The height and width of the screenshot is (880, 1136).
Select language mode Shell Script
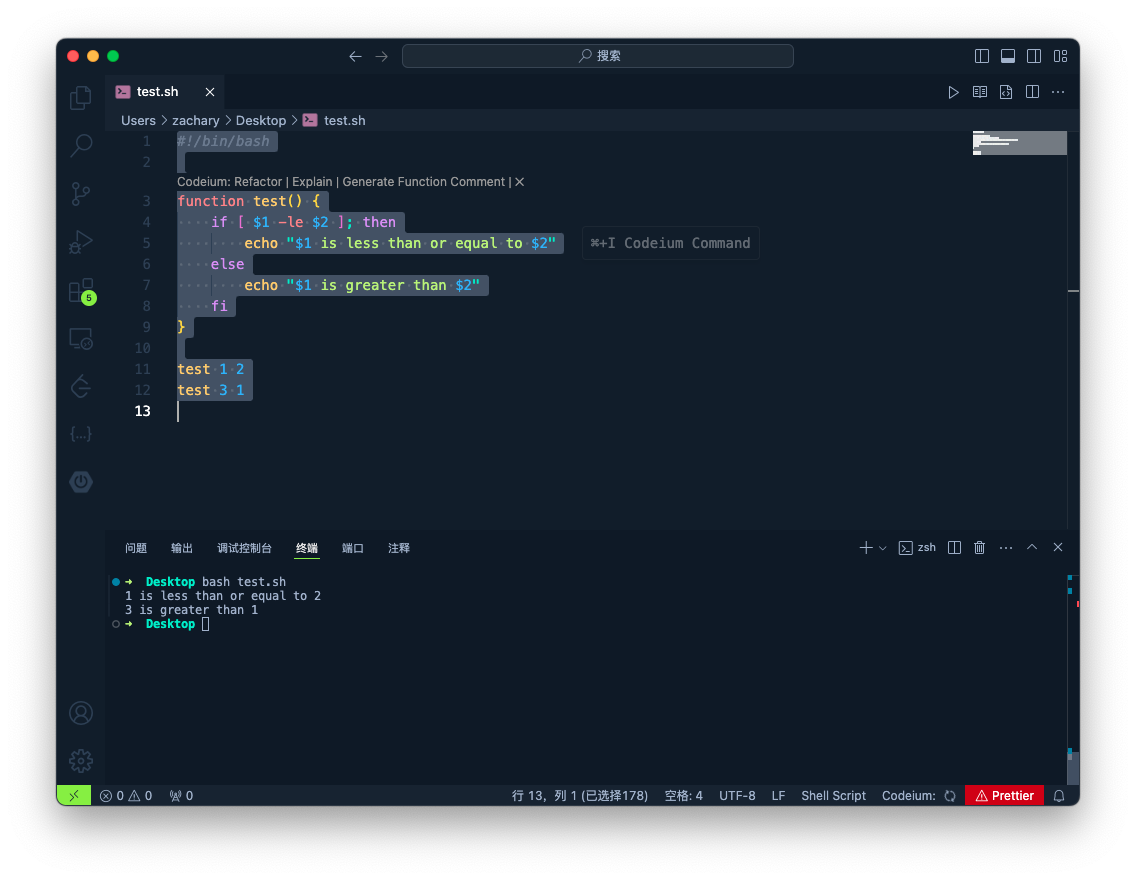point(833,795)
